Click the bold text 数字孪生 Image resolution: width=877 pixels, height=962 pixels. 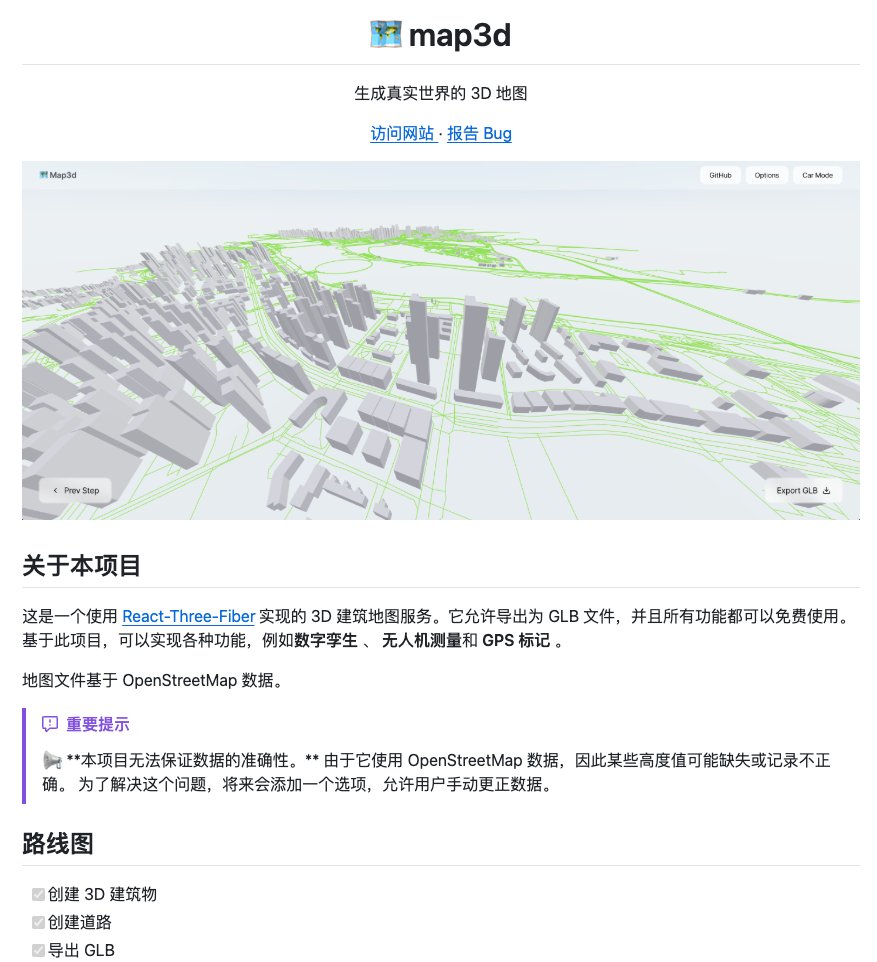coord(325,641)
